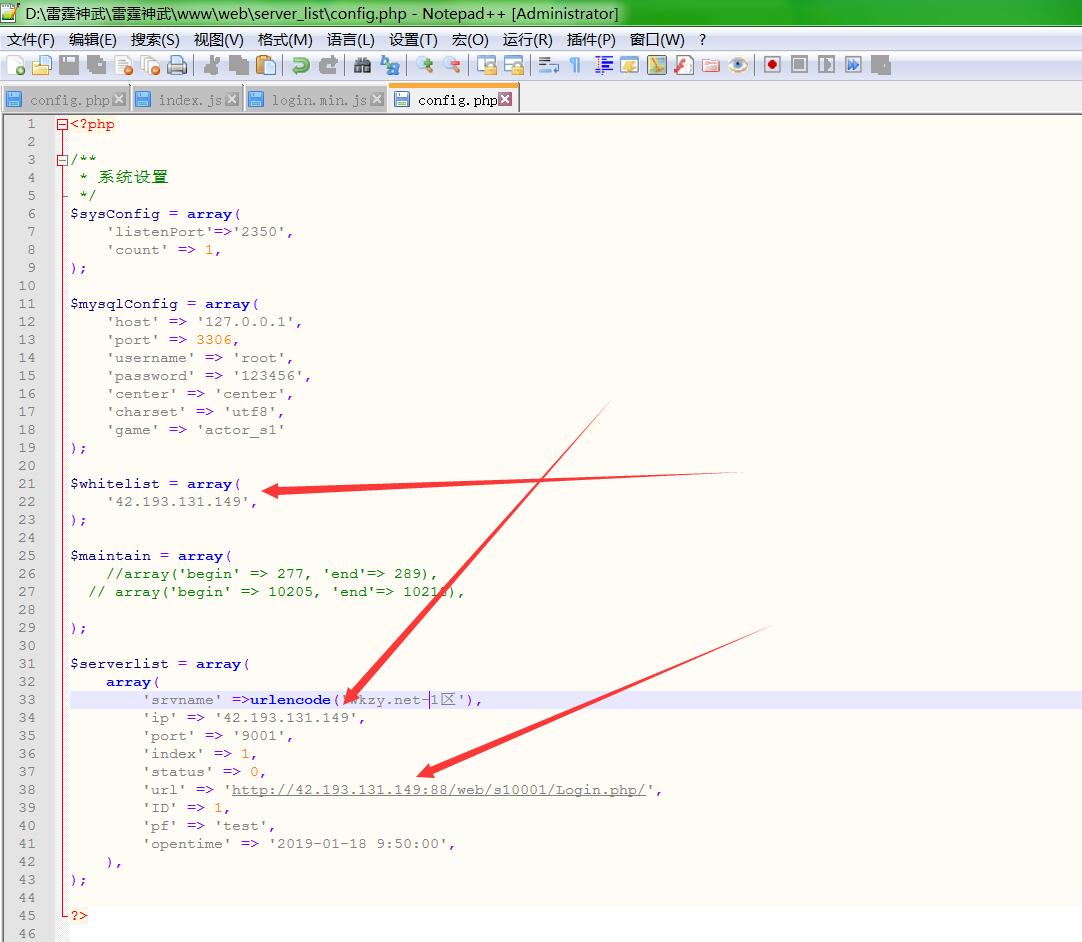Open the 语言(L) language menu

click(350, 39)
